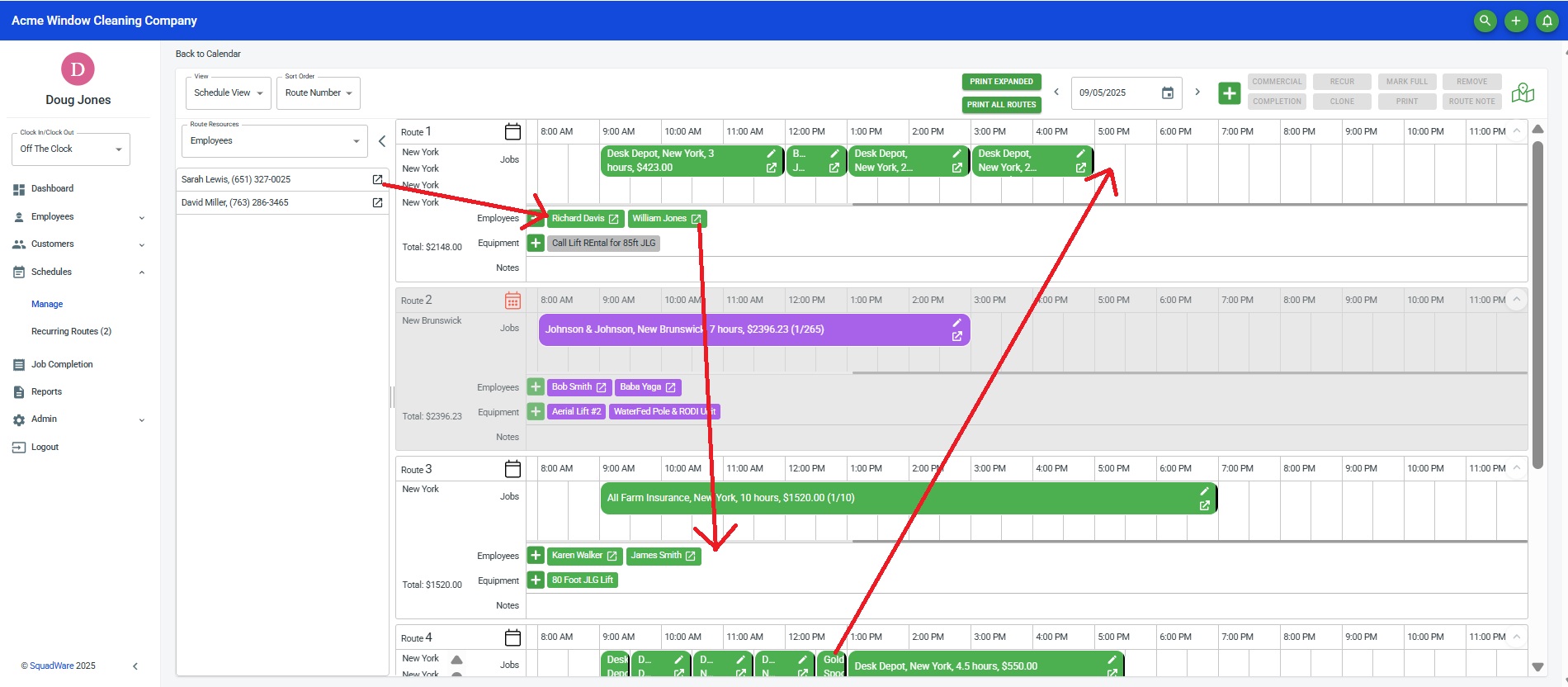Click Back to Calendar link
This screenshot has width=1568, height=687.
click(208, 54)
